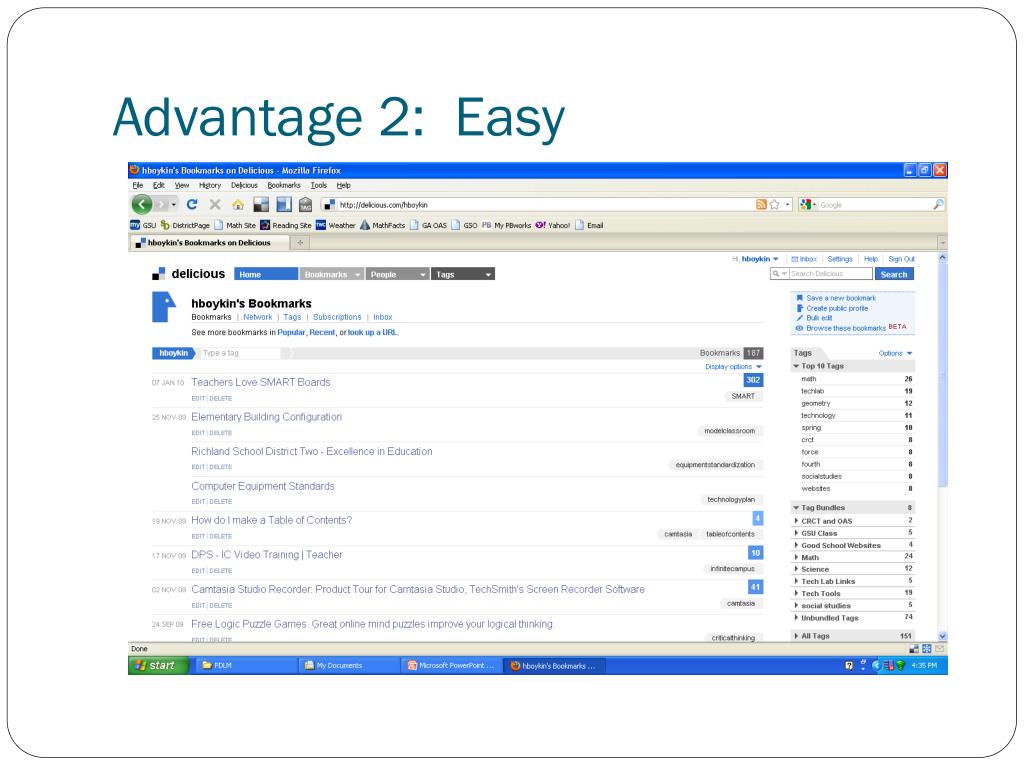Click the RSS feed icon in address bar
Viewport: 1024px width, 768px height.
(x=761, y=204)
